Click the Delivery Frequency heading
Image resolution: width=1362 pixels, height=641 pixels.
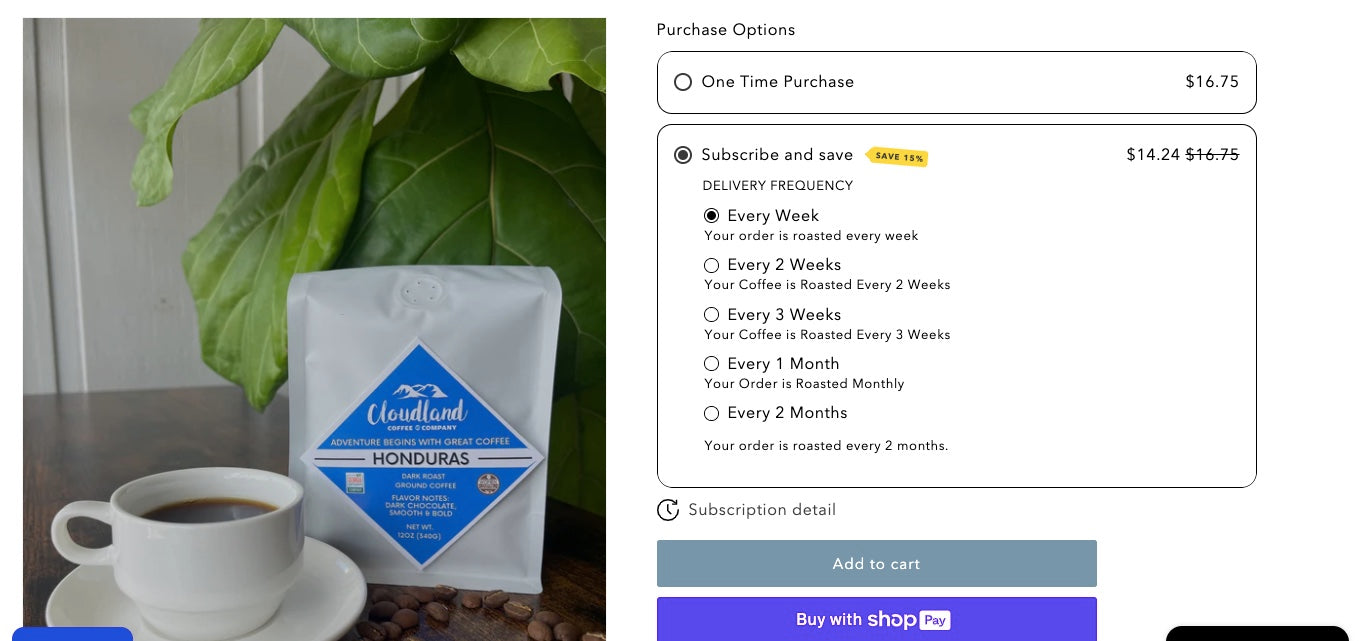[x=778, y=186]
